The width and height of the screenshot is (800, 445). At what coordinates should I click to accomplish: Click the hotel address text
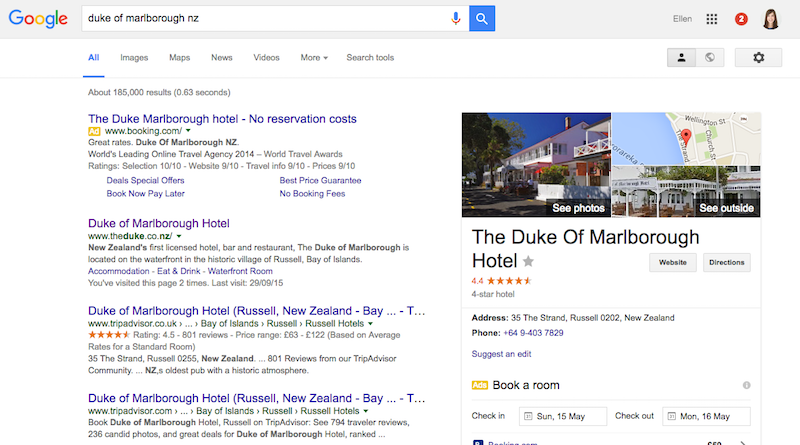point(592,317)
